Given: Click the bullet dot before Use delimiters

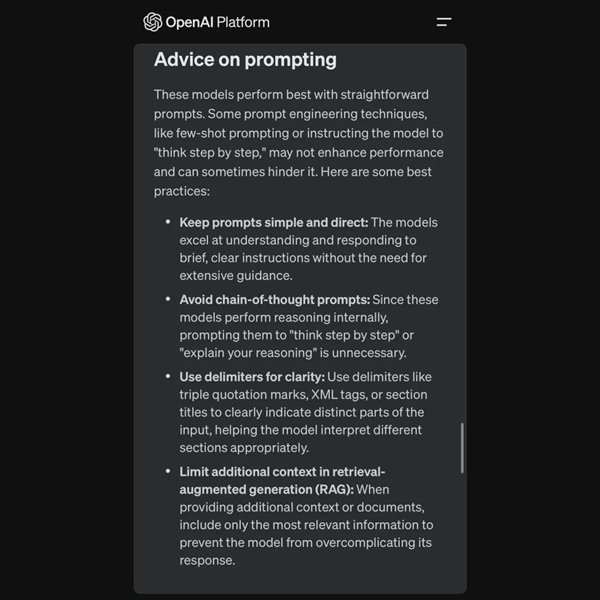Looking at the screenshot, I should pos(168,376).
